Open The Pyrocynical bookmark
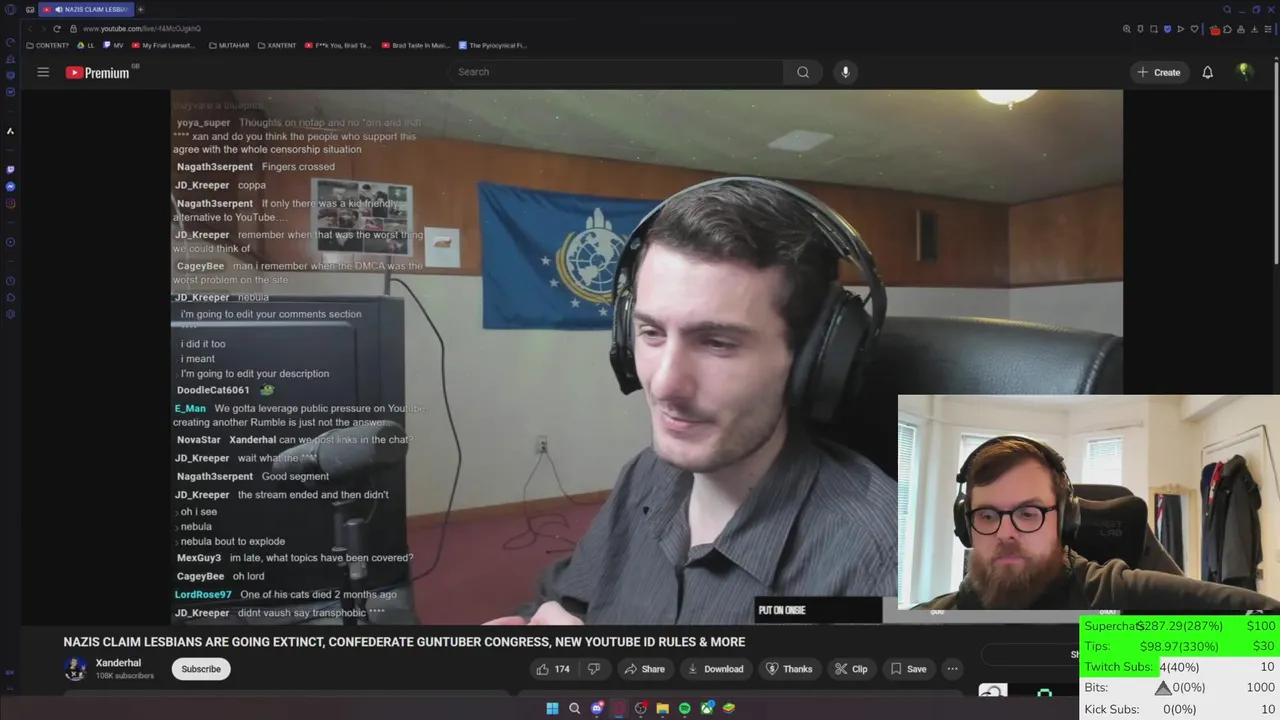This screenshot has height=720, width=1280. click(x=493, y=45)
